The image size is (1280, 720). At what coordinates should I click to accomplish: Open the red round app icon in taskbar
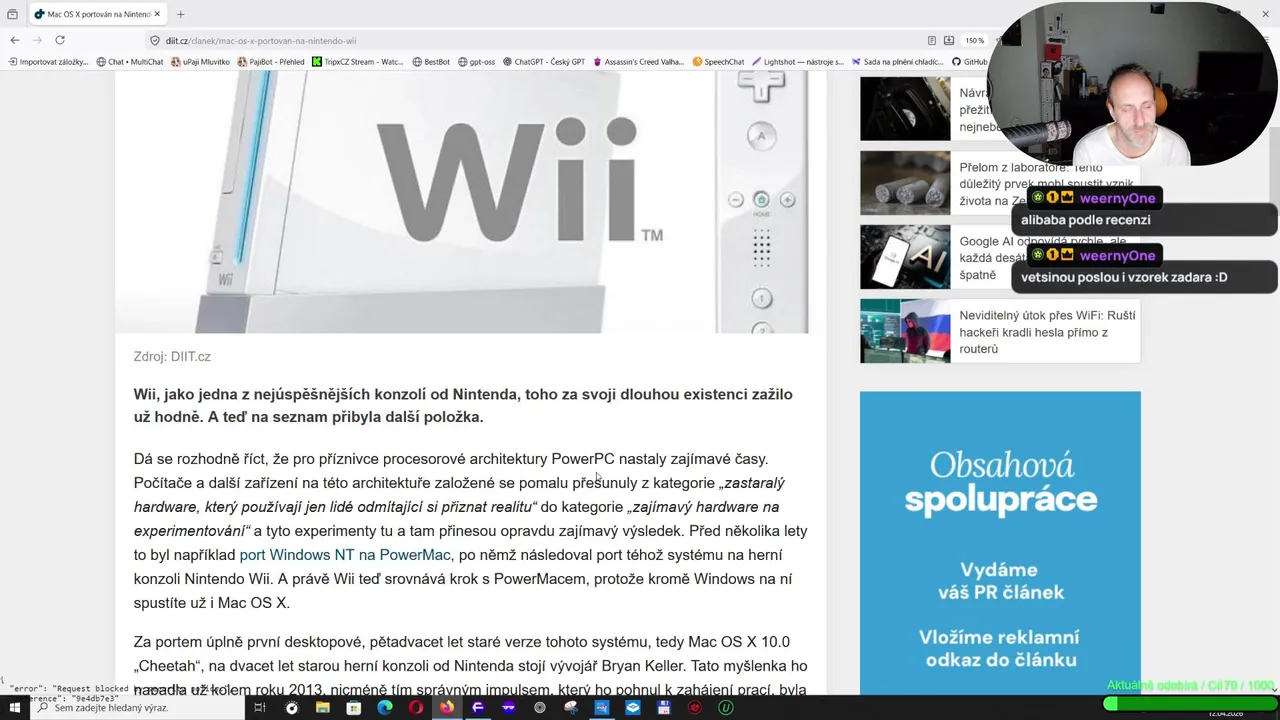pyautogui.click(x=694, y=708)
